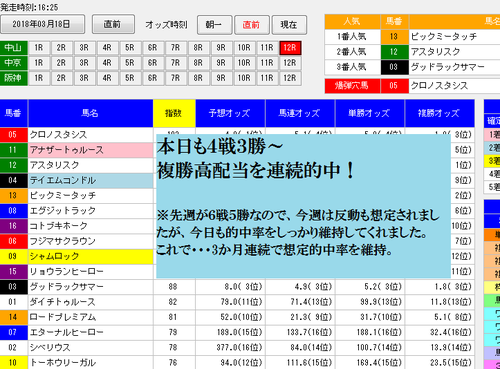Select the yellow シャムロック row
The image size is (500, 369).
(90, 256)
